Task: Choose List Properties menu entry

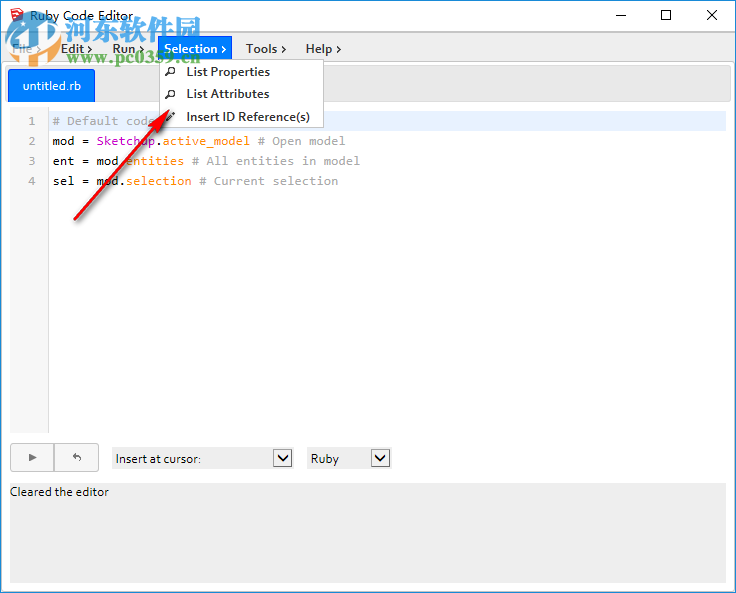Action: (241, 72)
